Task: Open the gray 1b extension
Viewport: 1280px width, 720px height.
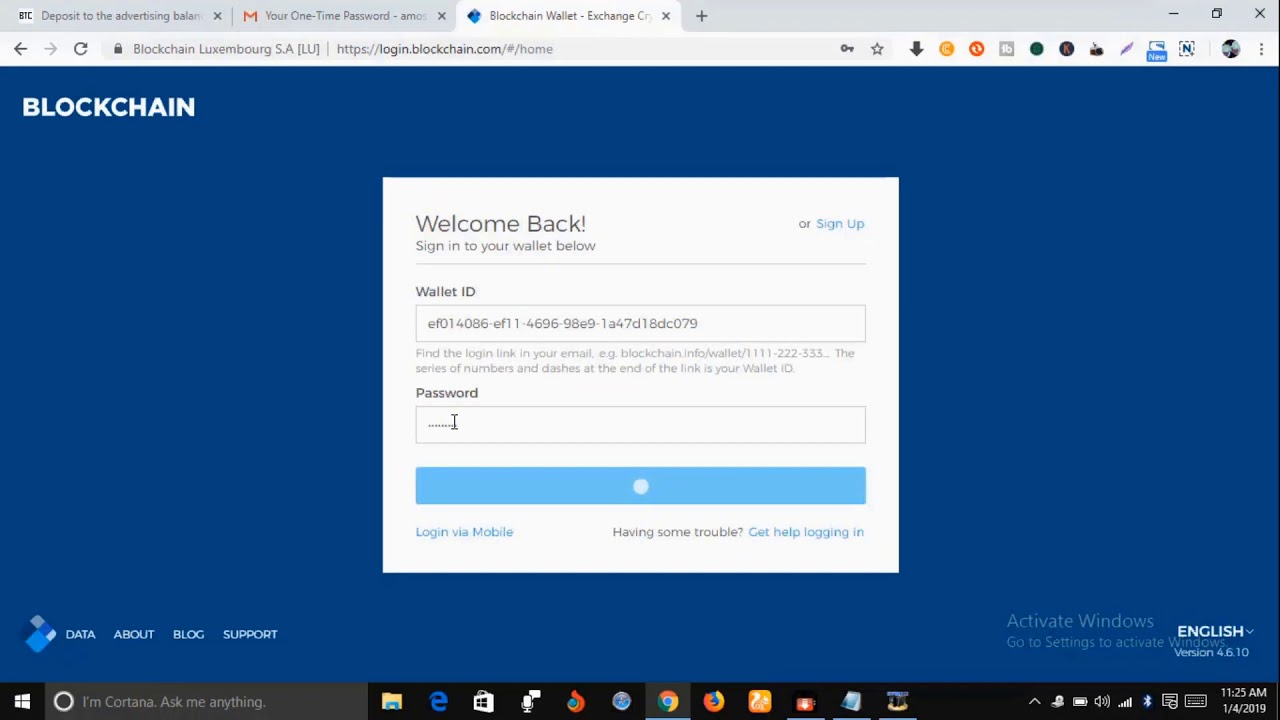Action: tap(1006, 48)
